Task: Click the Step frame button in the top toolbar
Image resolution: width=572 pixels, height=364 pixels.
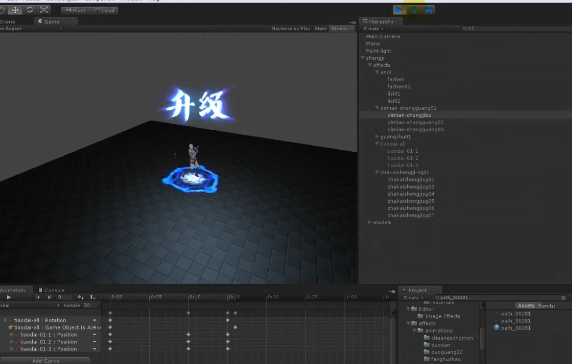Action: (x=428, y=10)
